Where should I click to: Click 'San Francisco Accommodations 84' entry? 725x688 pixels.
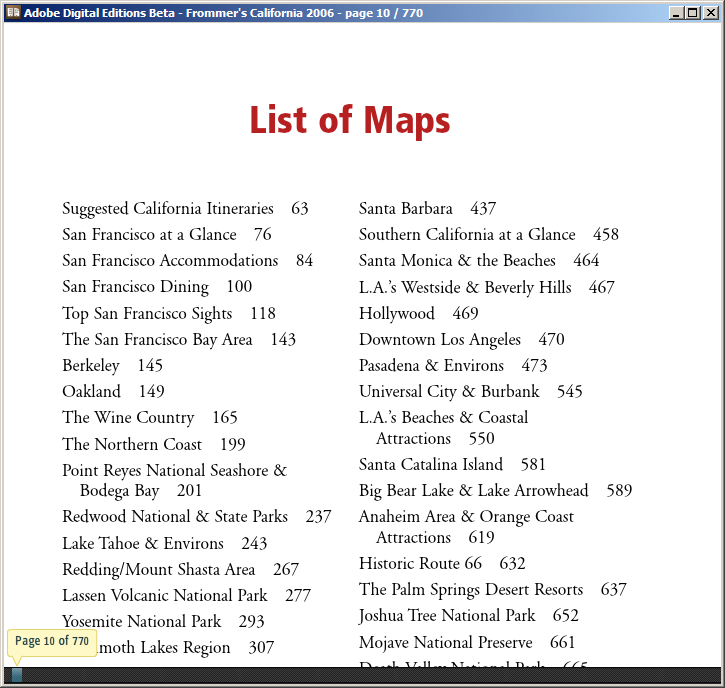187,261
